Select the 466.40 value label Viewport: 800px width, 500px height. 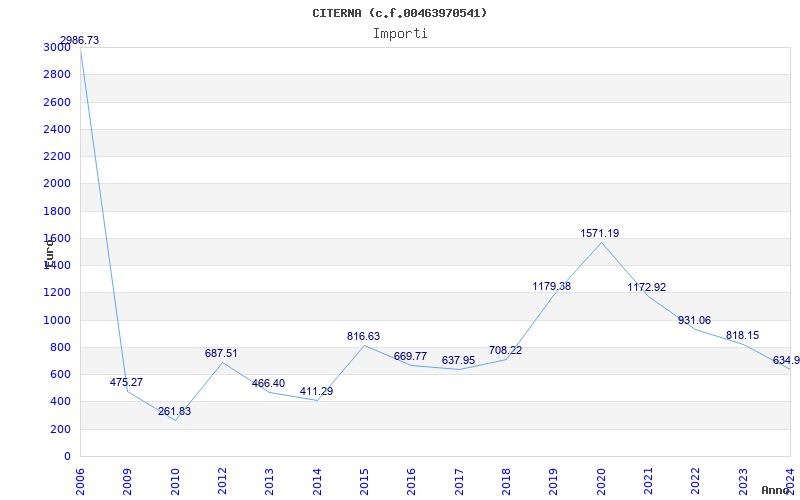(268, 383)
